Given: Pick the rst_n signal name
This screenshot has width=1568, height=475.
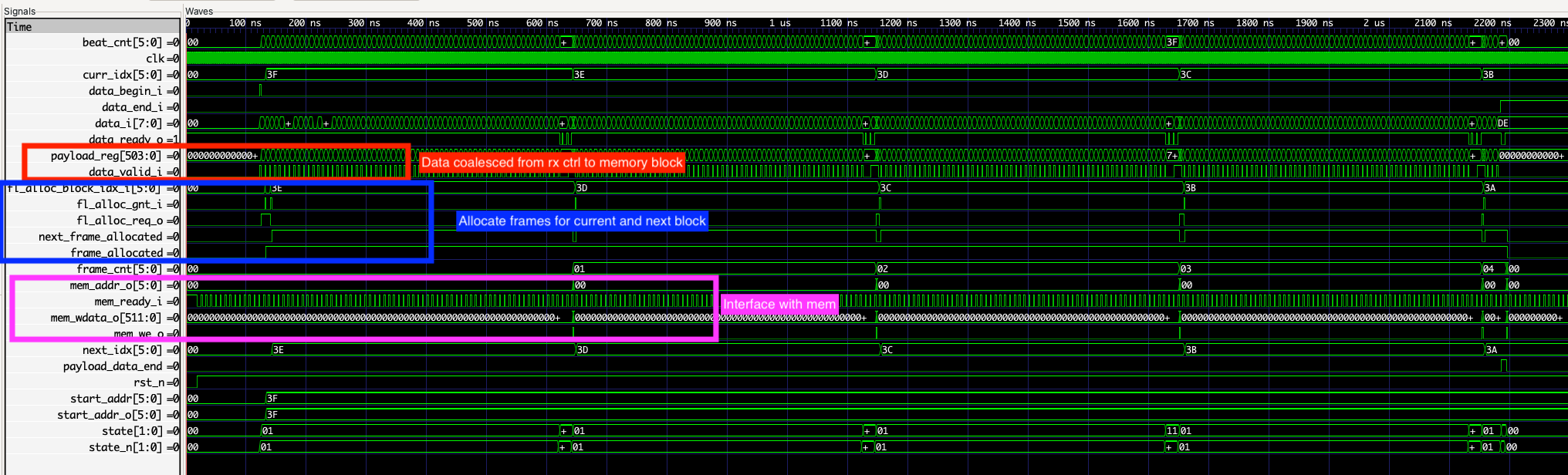Looking at the screenshot, I should point(148,382).
